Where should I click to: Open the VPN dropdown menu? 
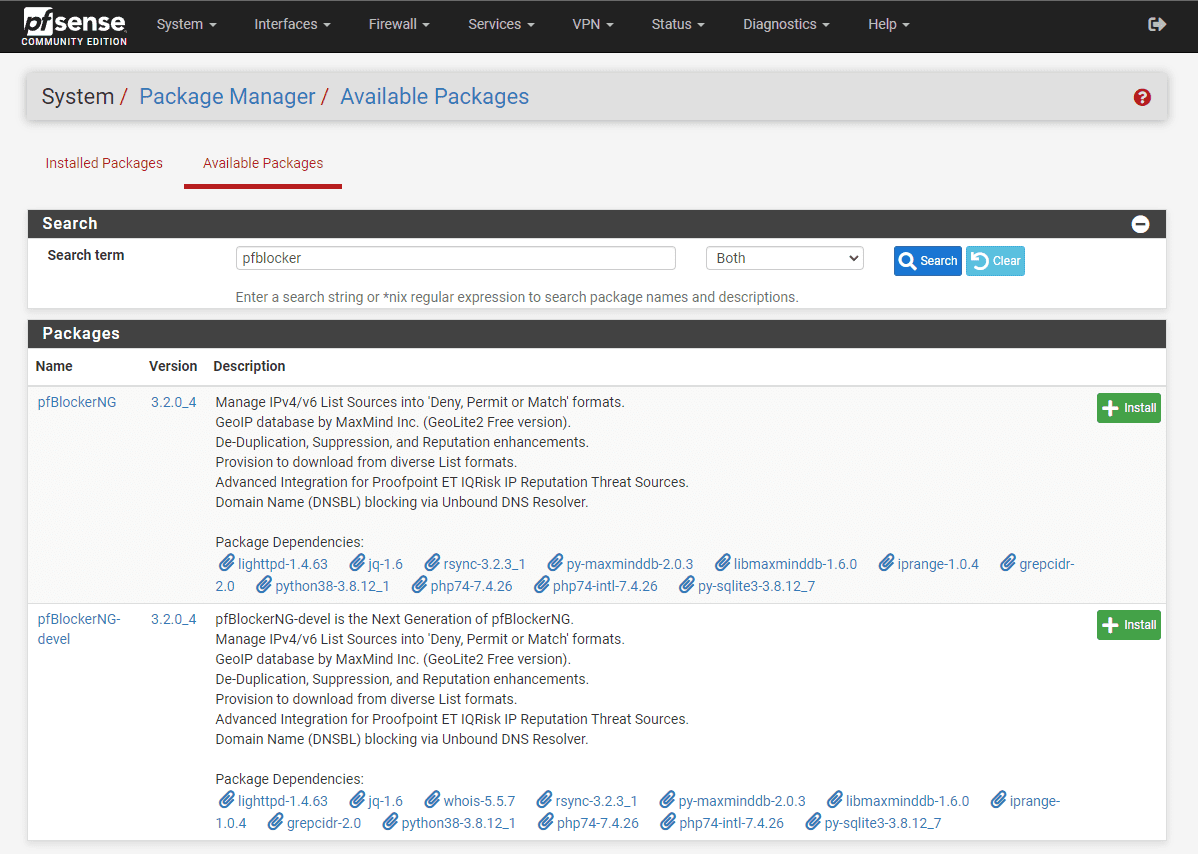(593, 24)
